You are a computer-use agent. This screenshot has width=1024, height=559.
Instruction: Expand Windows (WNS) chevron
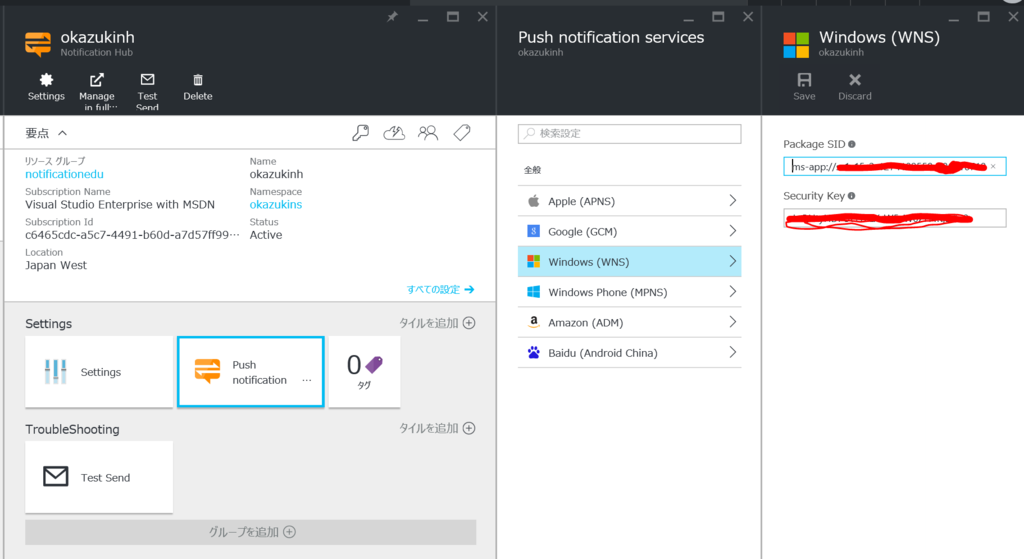(x=733, y=262)
